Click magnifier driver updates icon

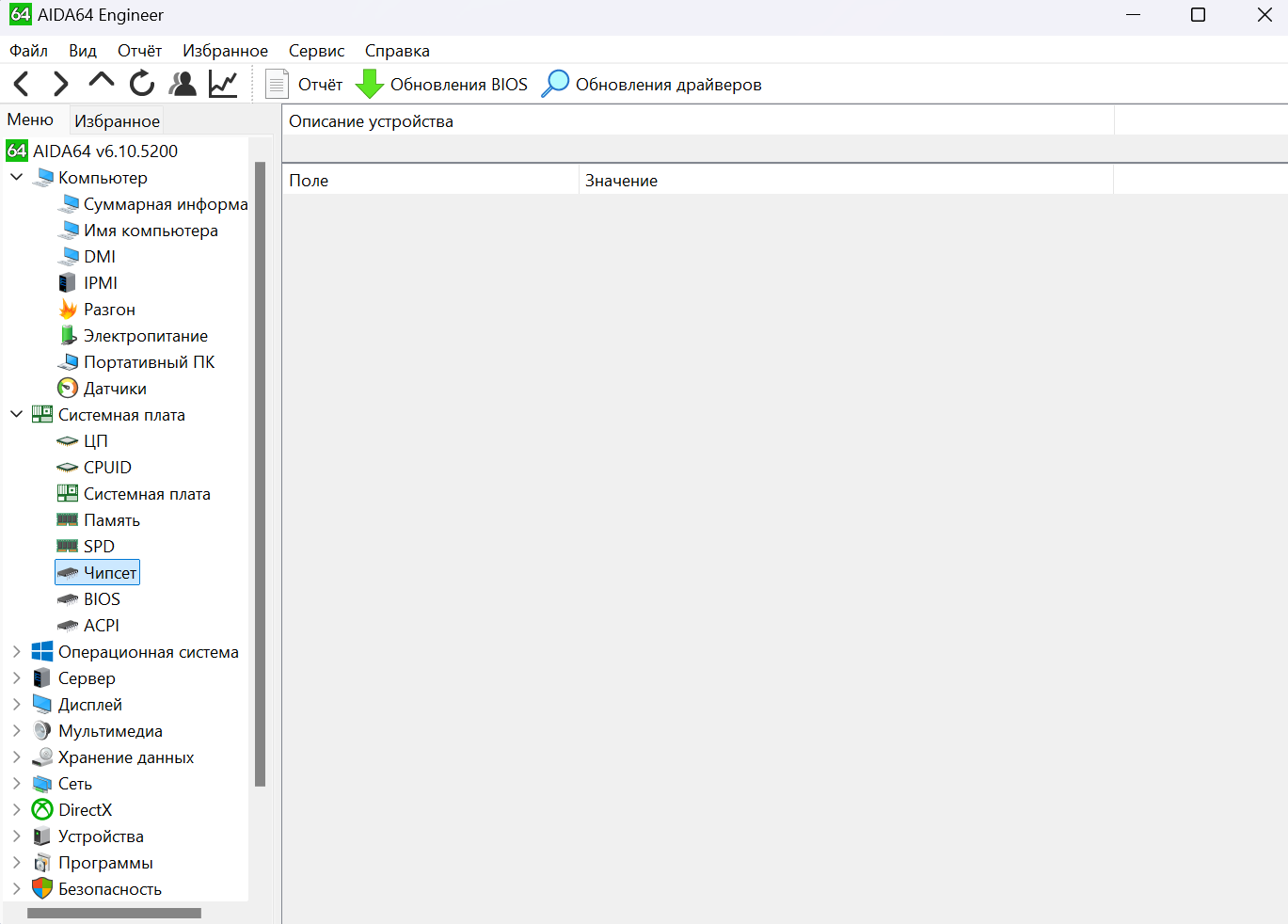pos(555,85)
